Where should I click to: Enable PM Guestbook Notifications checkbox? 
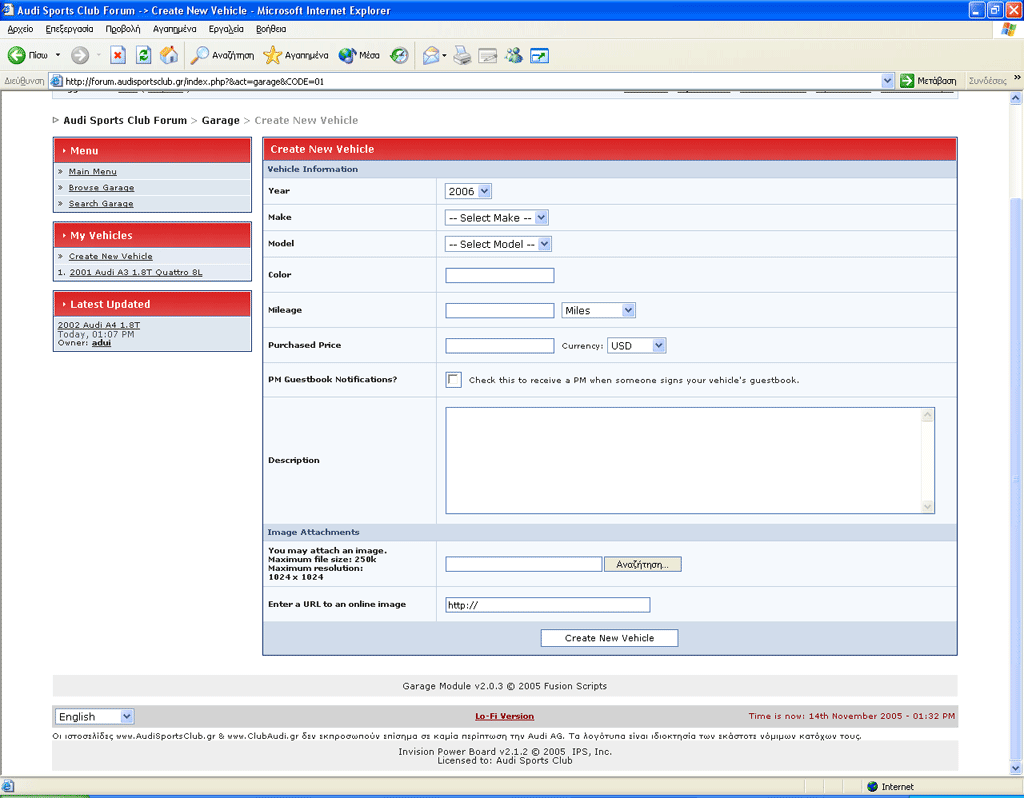[x=454, y=380]
